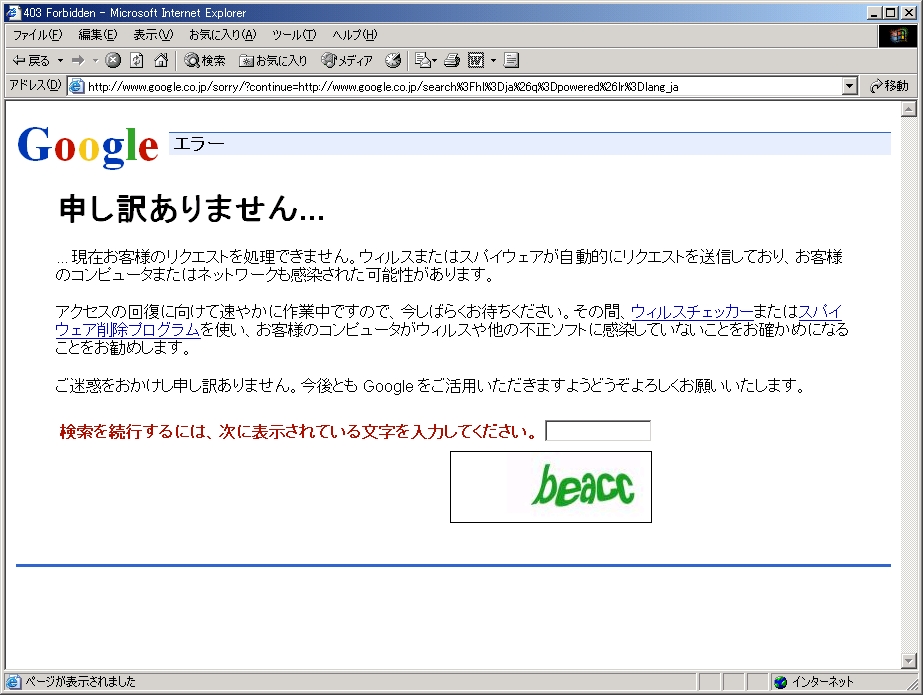This screenshot has width=923, height=695.
Task: Click the Print icon
Action: tap(452, 60)
